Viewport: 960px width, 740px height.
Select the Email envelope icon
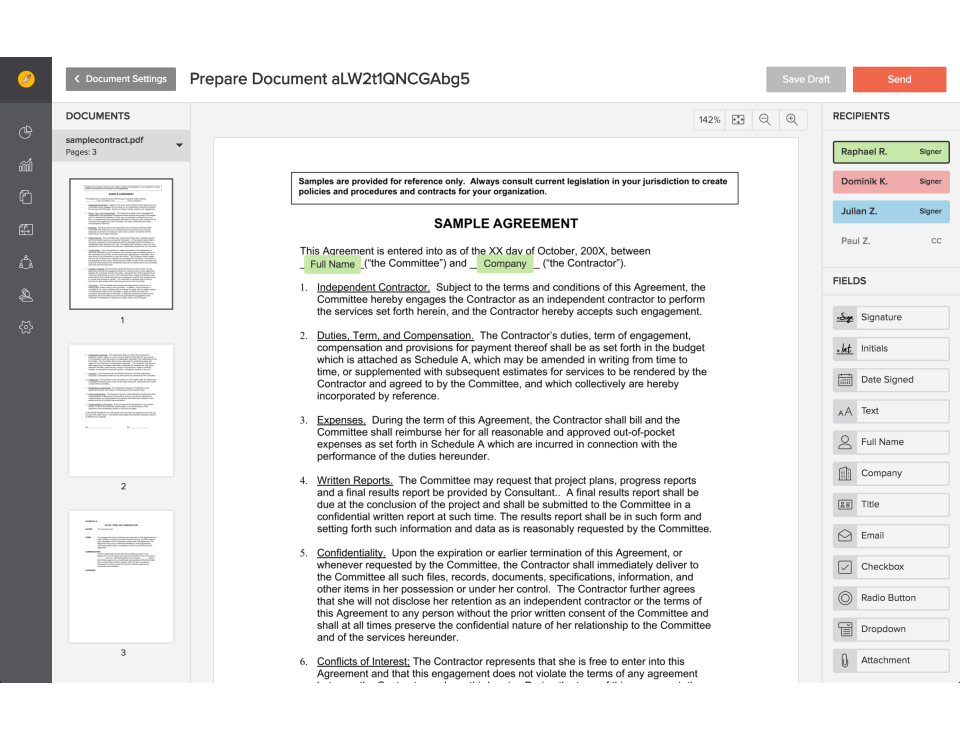[x=845, y=536]
